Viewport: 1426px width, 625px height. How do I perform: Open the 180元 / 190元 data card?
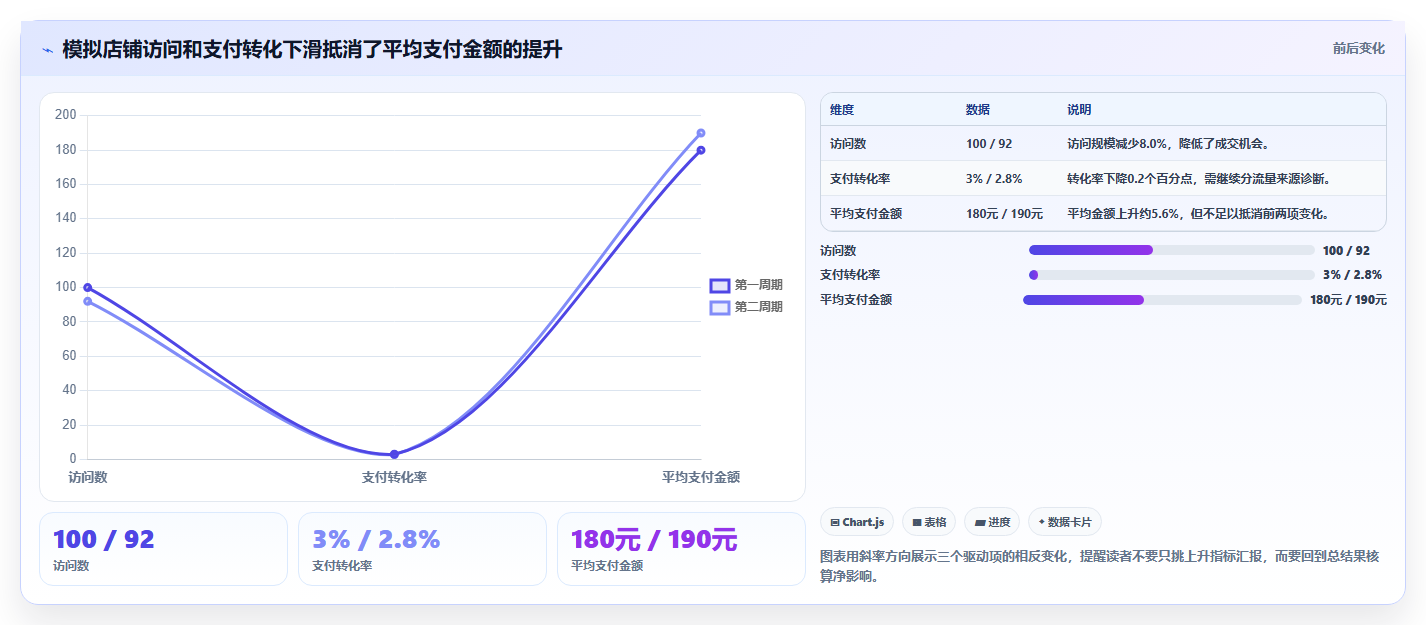(x=681, y=549)
